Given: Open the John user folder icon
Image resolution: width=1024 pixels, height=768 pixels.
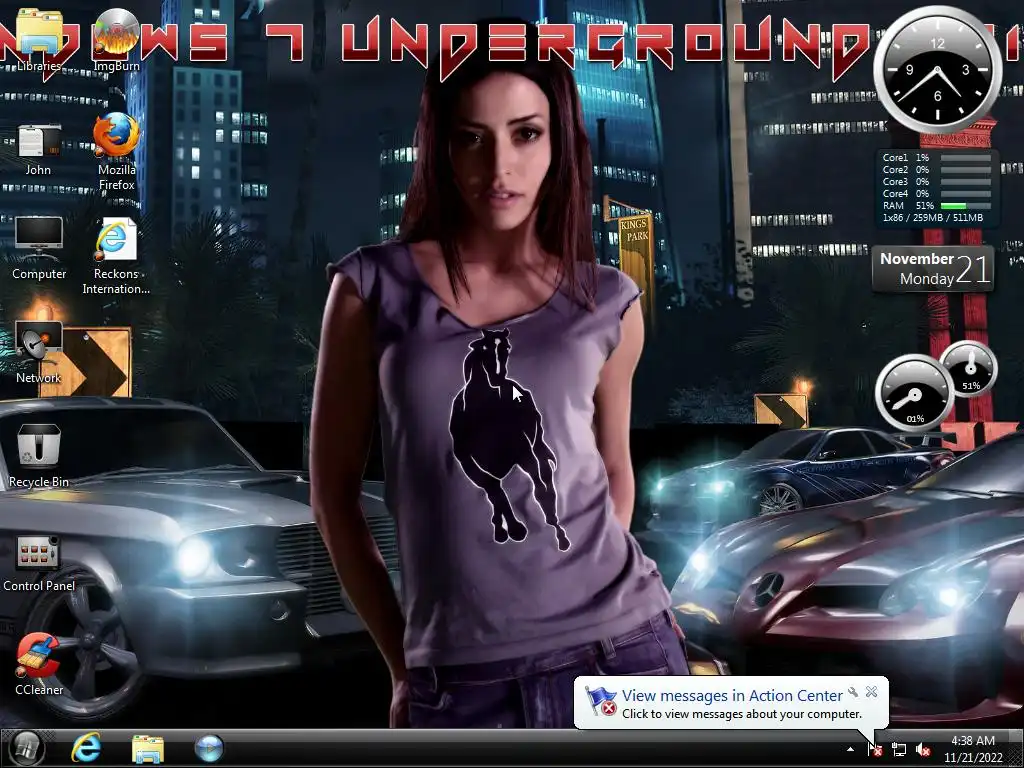Looking at the screenshot, I should pos(39,150).
